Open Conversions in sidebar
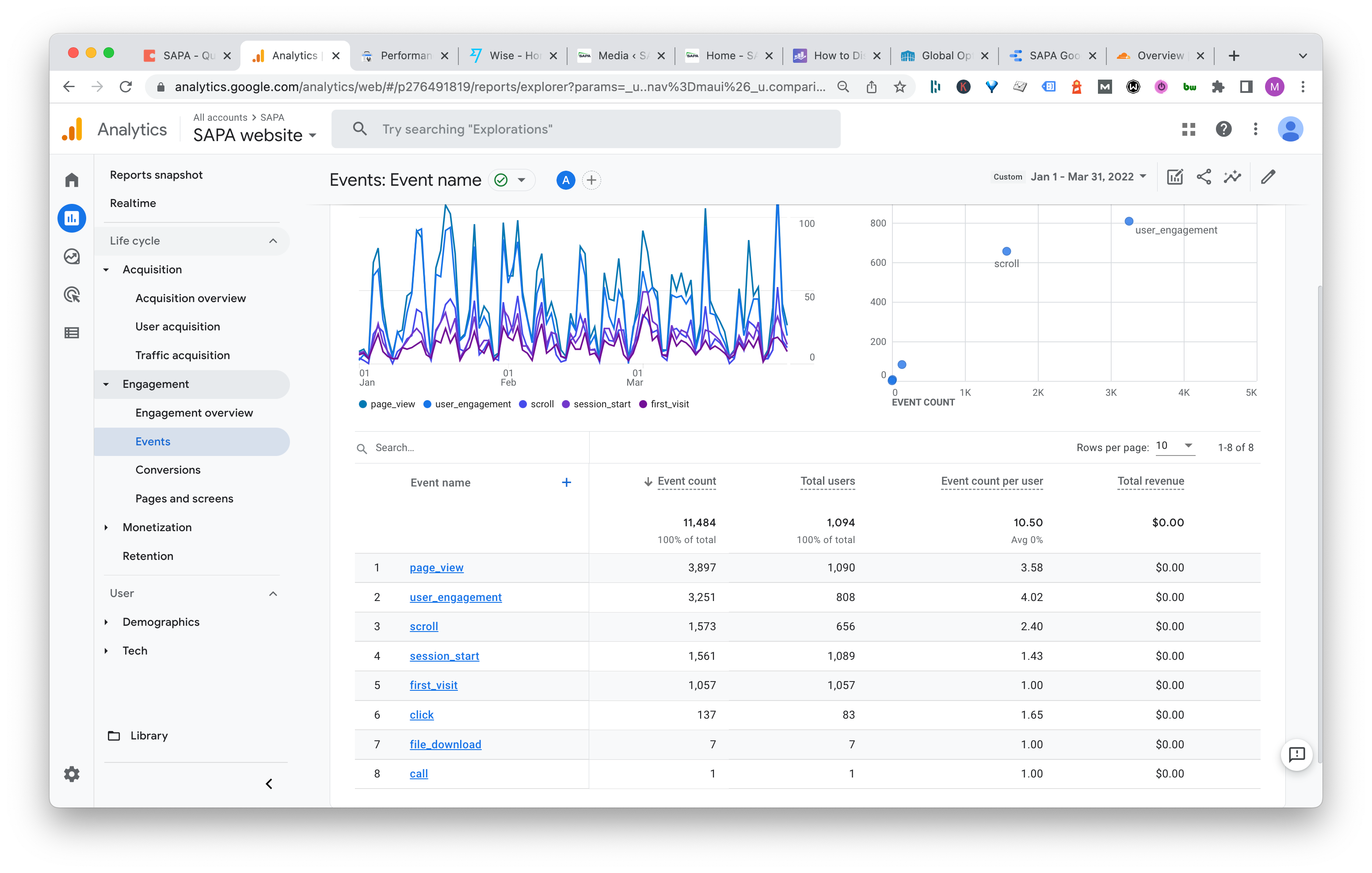This screenshot has height=873, width=1372. (x=168, y=470)
